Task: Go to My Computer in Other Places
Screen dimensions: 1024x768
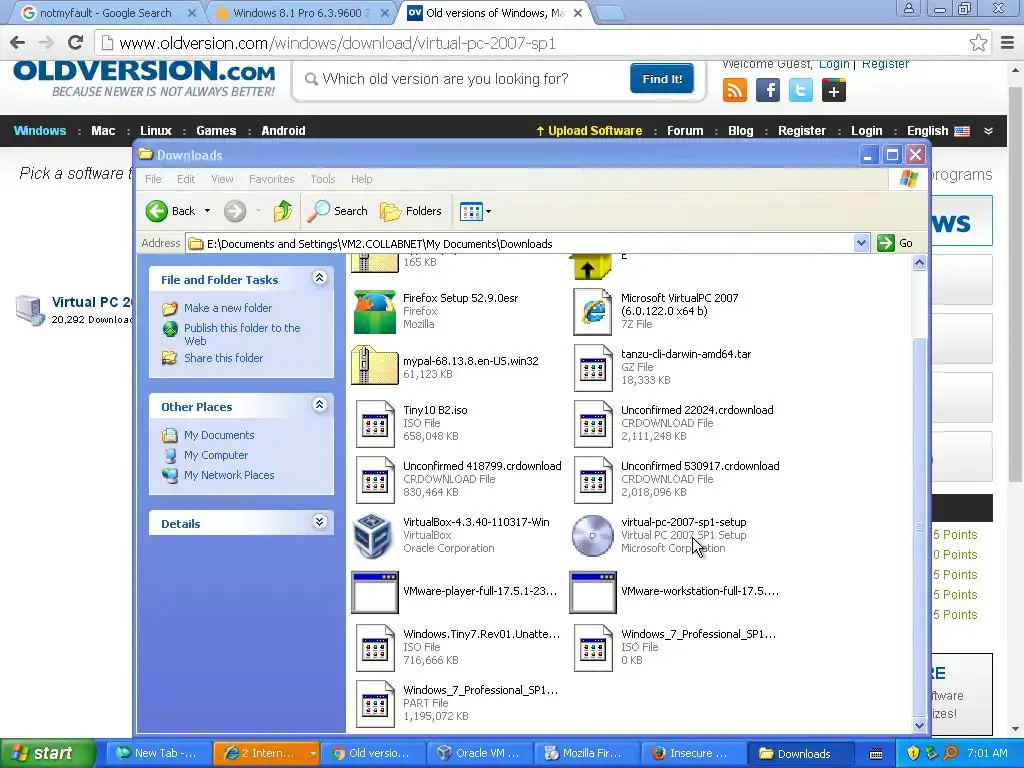Action: coord(216,455)
